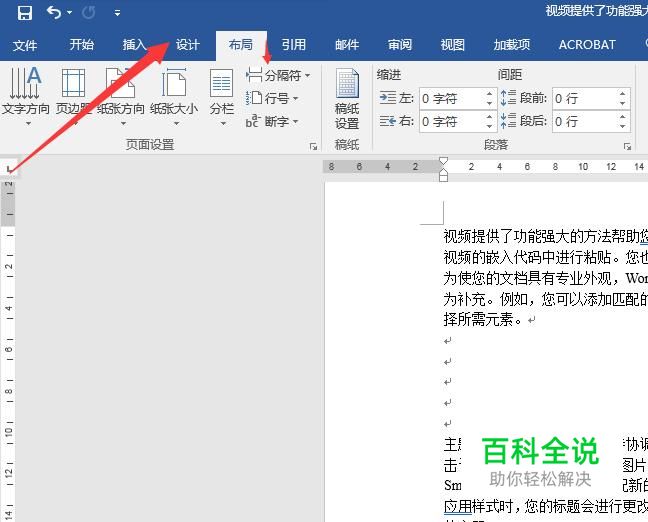
Task: Click the 分栏 columns icon
Action: pyautogui.click(x=222, y=83)
